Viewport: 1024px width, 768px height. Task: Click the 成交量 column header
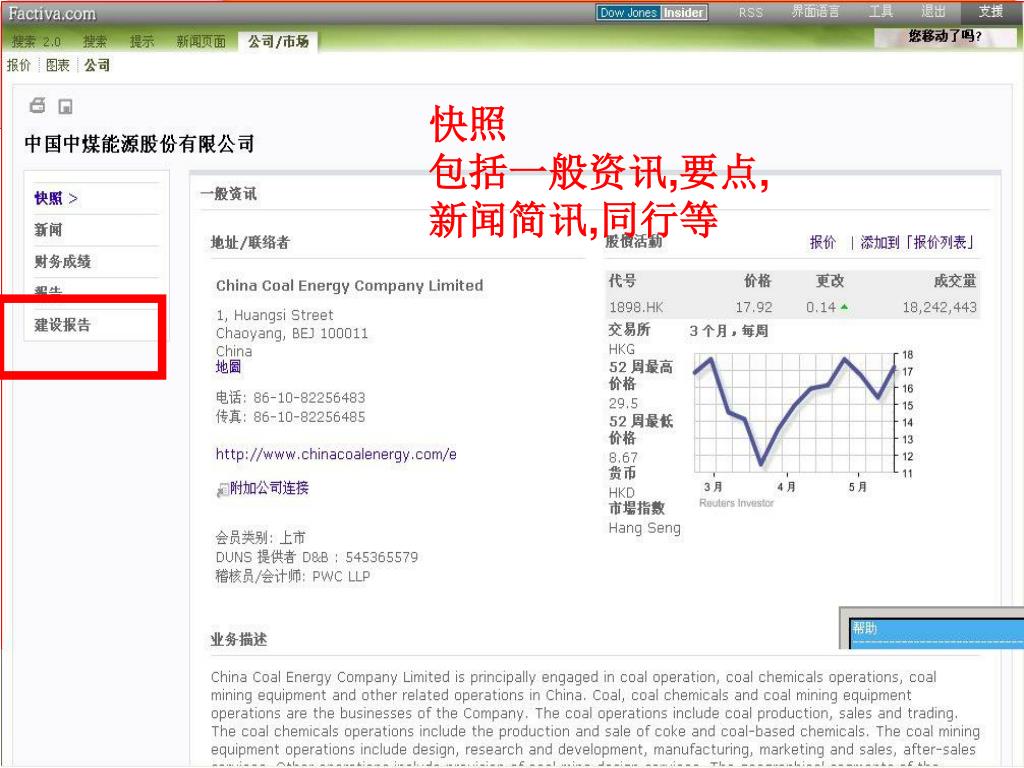pos(955,281)
